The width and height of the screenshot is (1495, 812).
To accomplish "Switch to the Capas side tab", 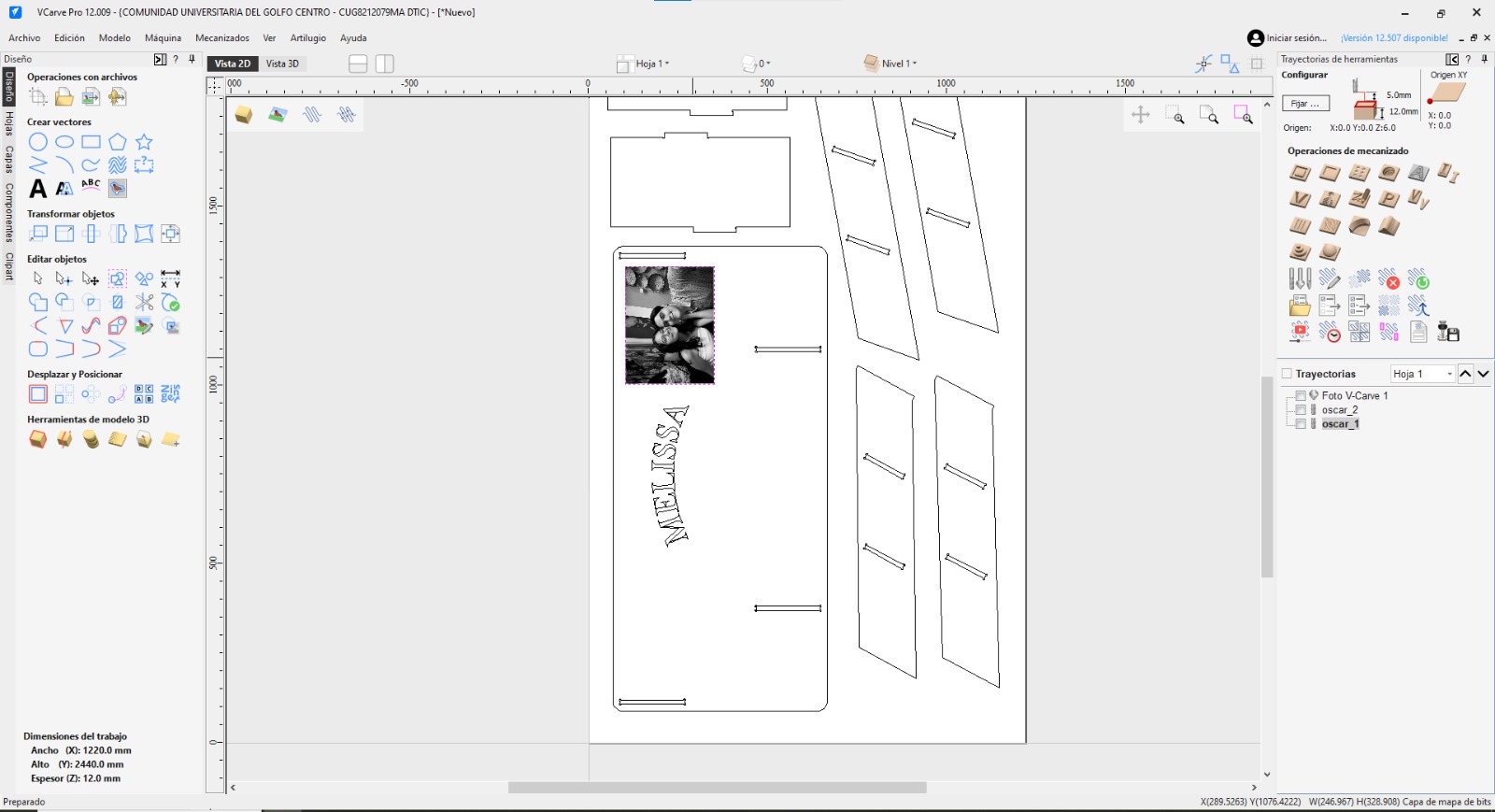I will [8, 160].
